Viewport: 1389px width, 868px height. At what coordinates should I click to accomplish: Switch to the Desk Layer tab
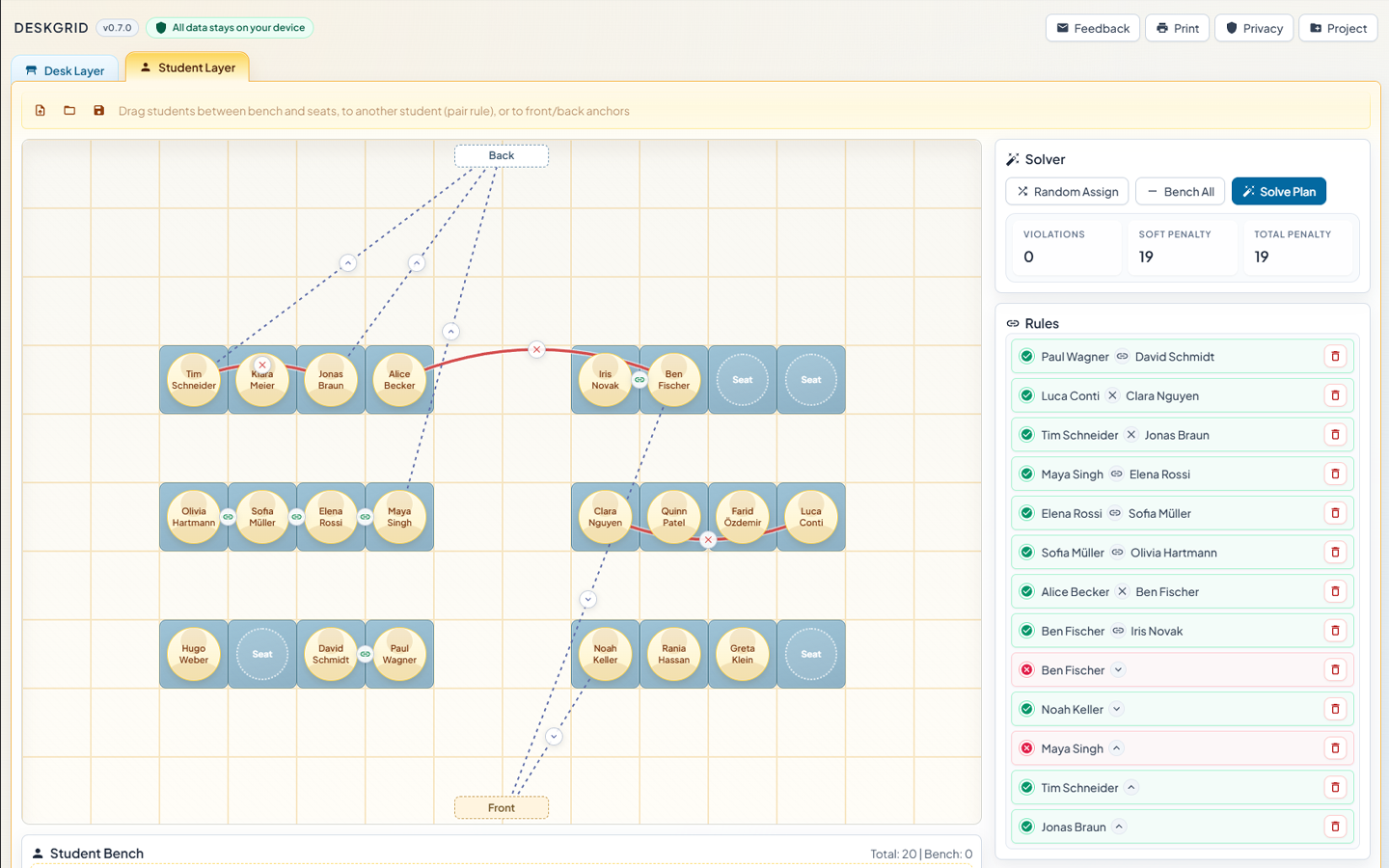(x=65, y=69)
